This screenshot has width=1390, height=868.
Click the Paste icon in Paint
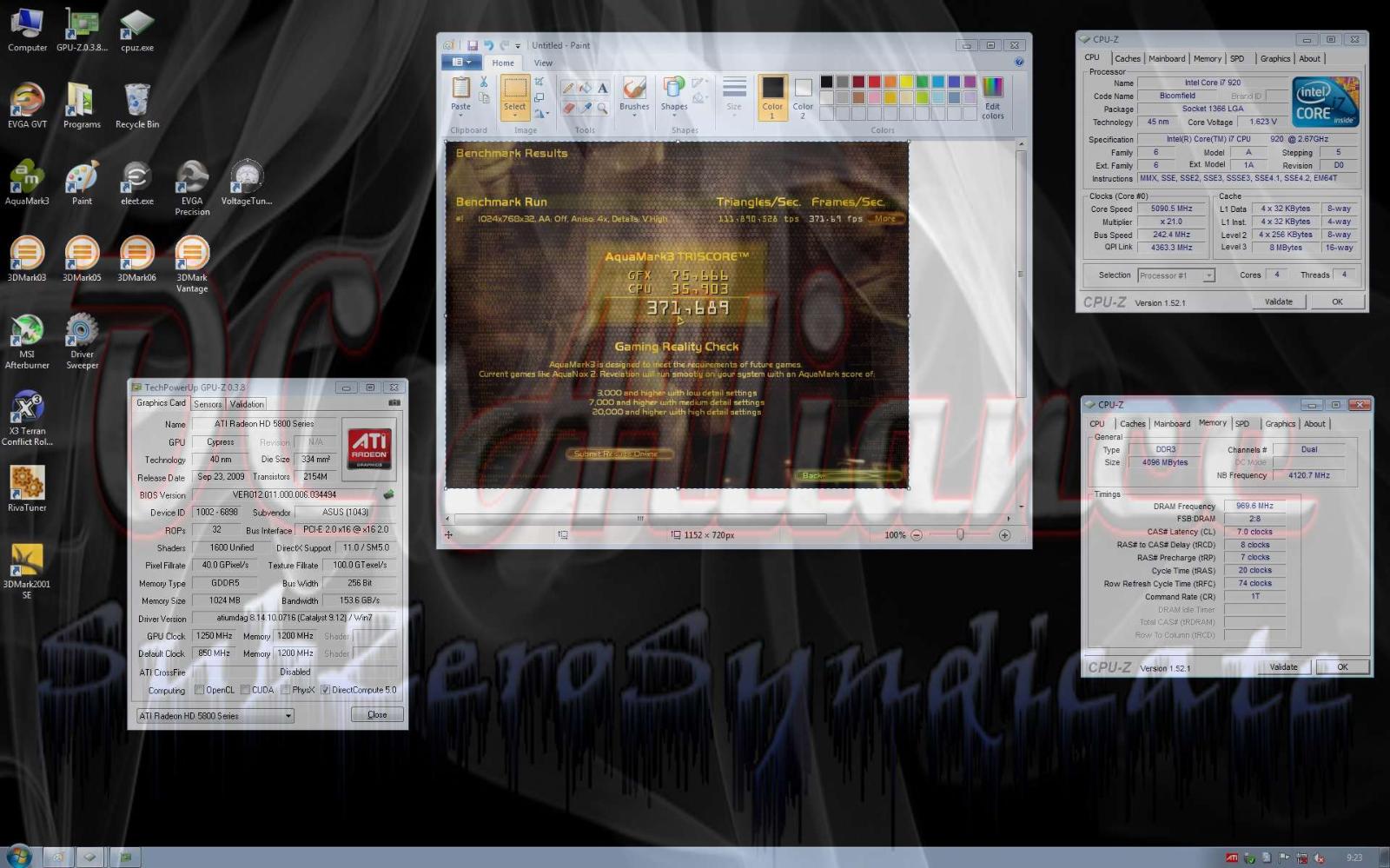[460, 88]
